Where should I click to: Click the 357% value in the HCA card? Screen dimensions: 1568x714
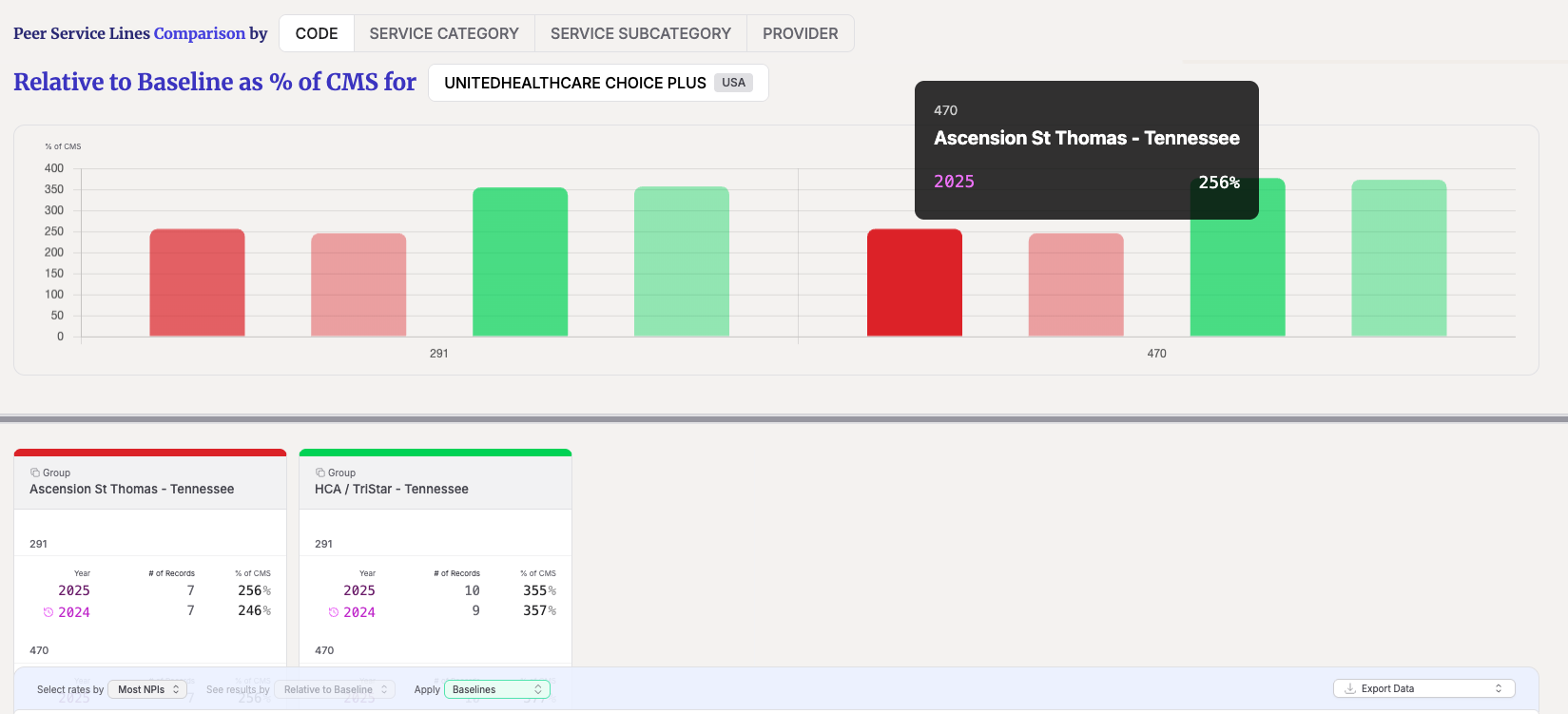(x=539, y=610)
